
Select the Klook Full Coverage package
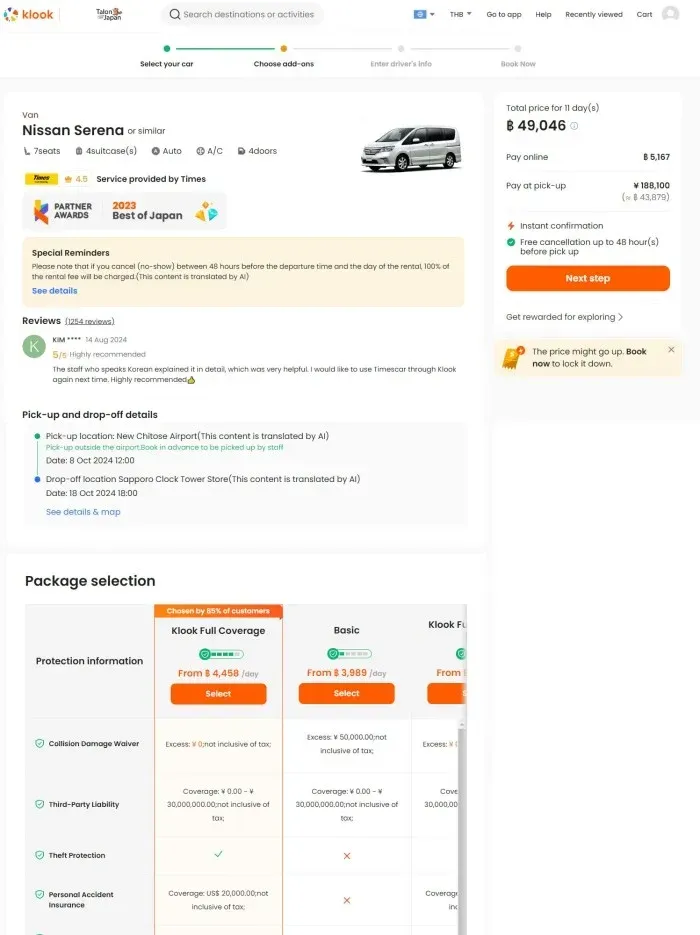218,693
